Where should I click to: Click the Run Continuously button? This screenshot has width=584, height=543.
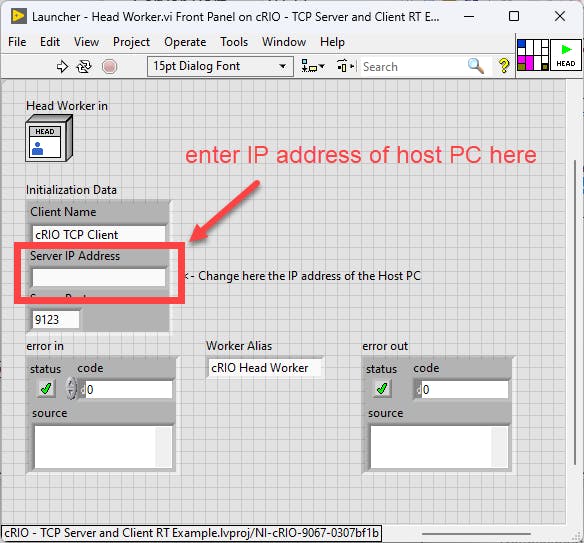coord(84,67)
